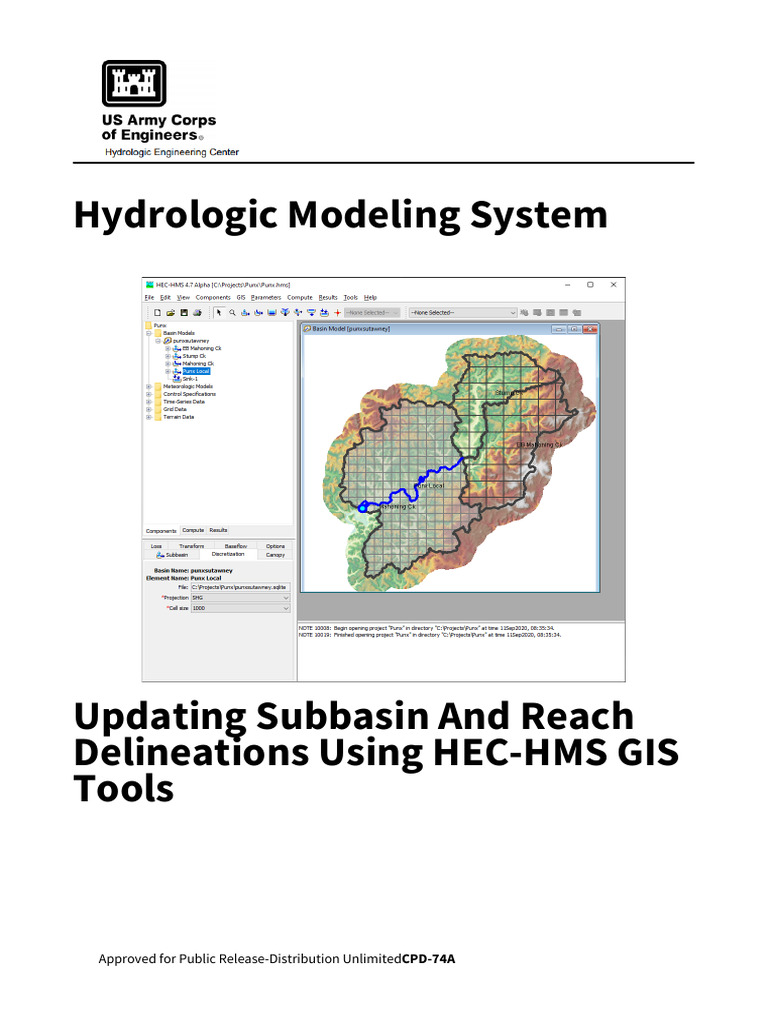
Task: Expand the Stump Ck tree node
Action: pyautogui.click(x=167, y=356)
